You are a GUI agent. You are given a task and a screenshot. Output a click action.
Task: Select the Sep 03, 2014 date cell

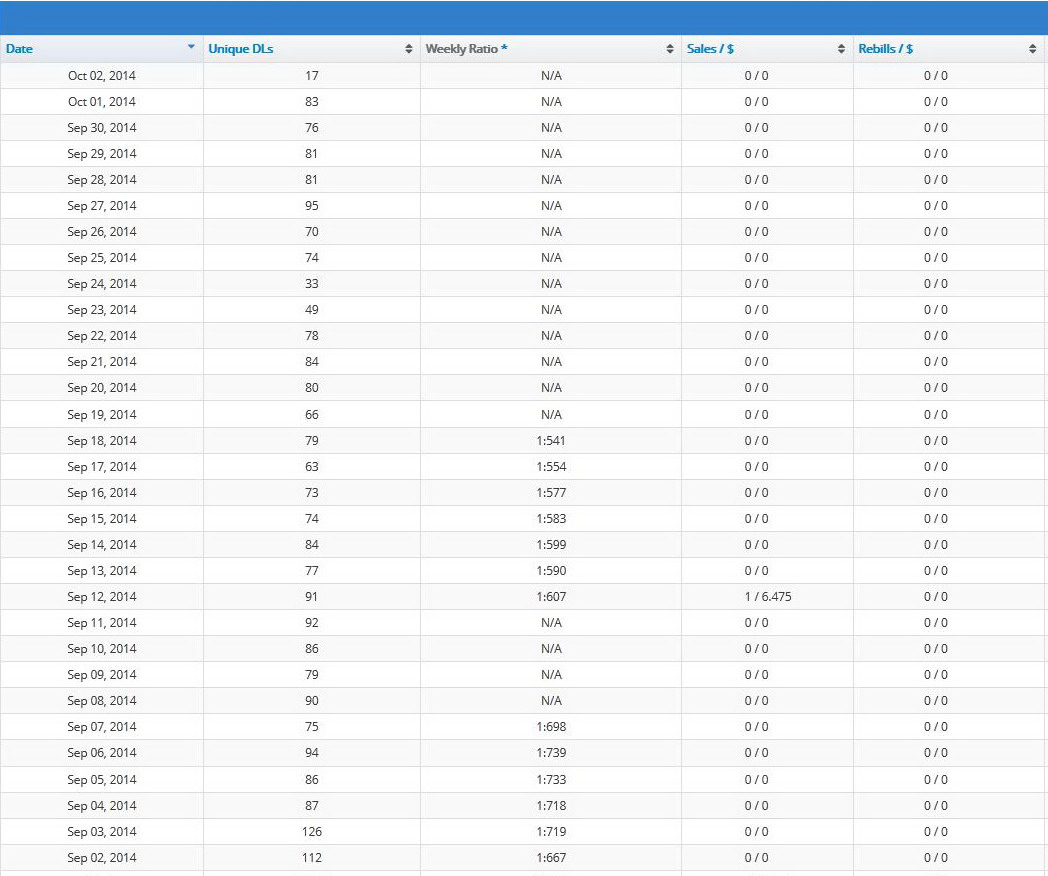(102, 832)
